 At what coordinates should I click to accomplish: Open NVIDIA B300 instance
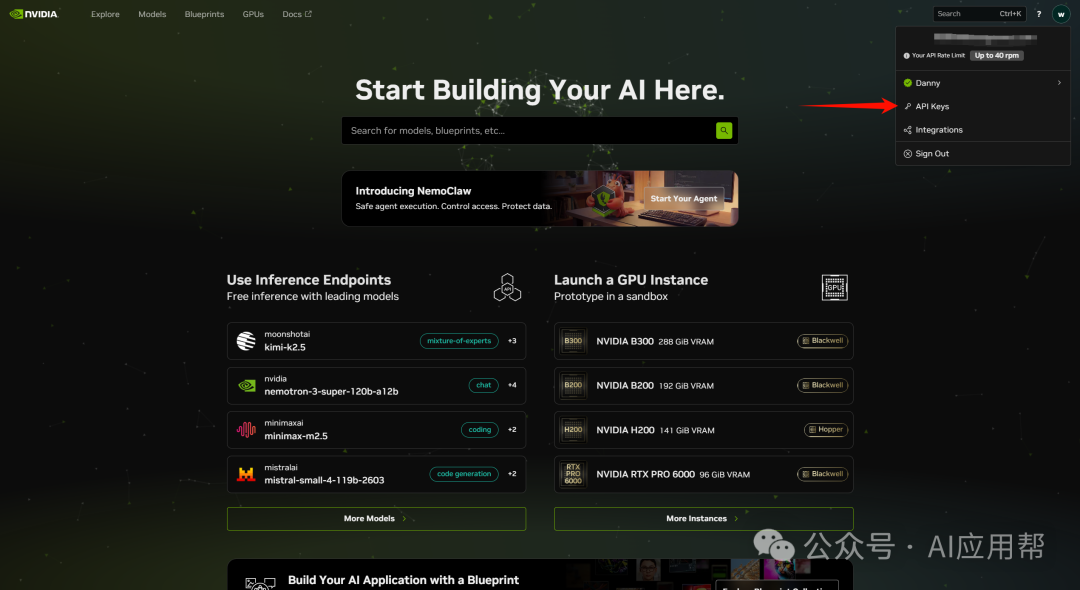(703, 341)
